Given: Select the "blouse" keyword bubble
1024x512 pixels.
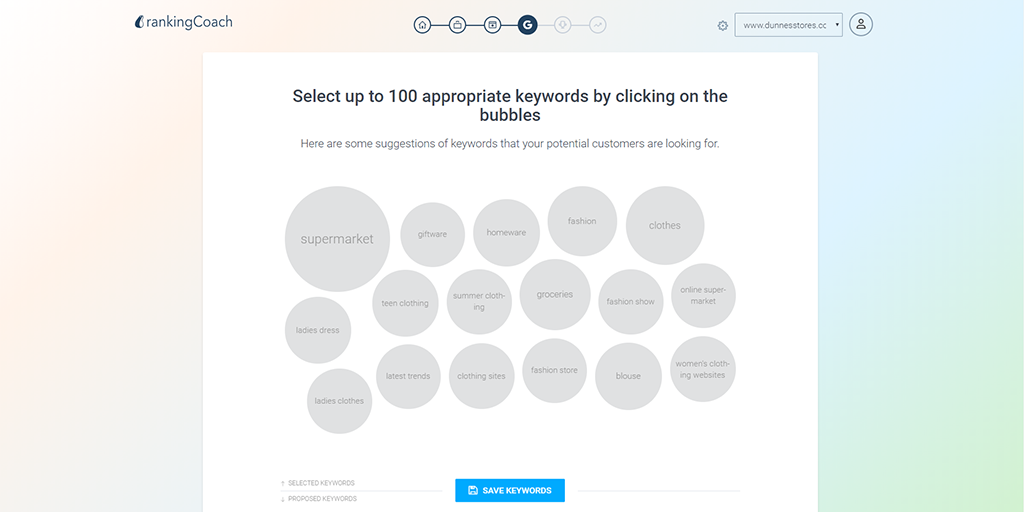Looking at the screenshot, I should click(x=628, y=376).
